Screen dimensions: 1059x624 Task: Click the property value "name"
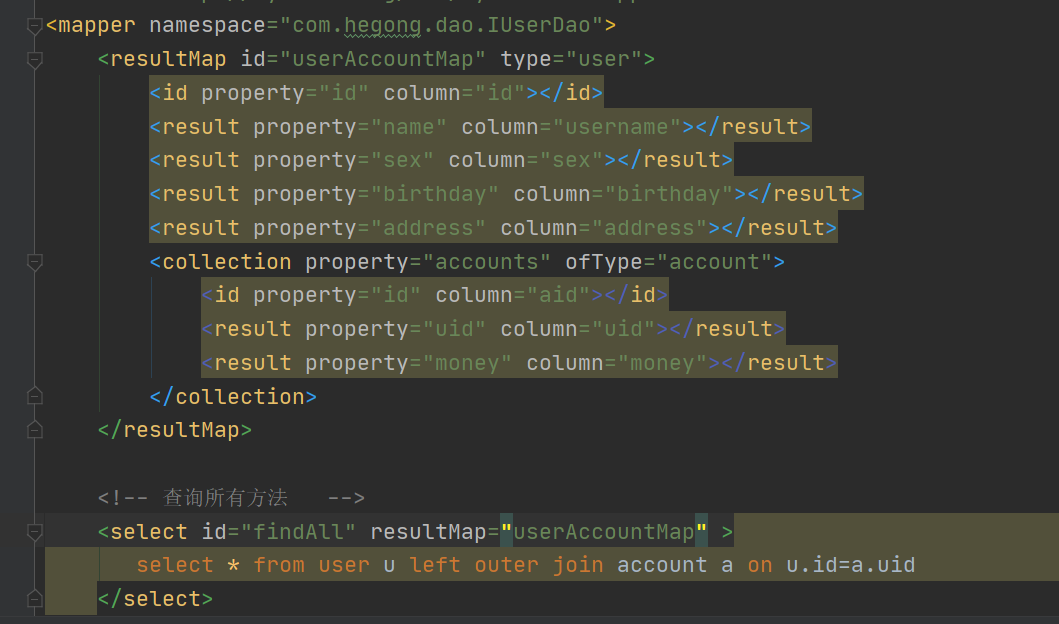409,127
